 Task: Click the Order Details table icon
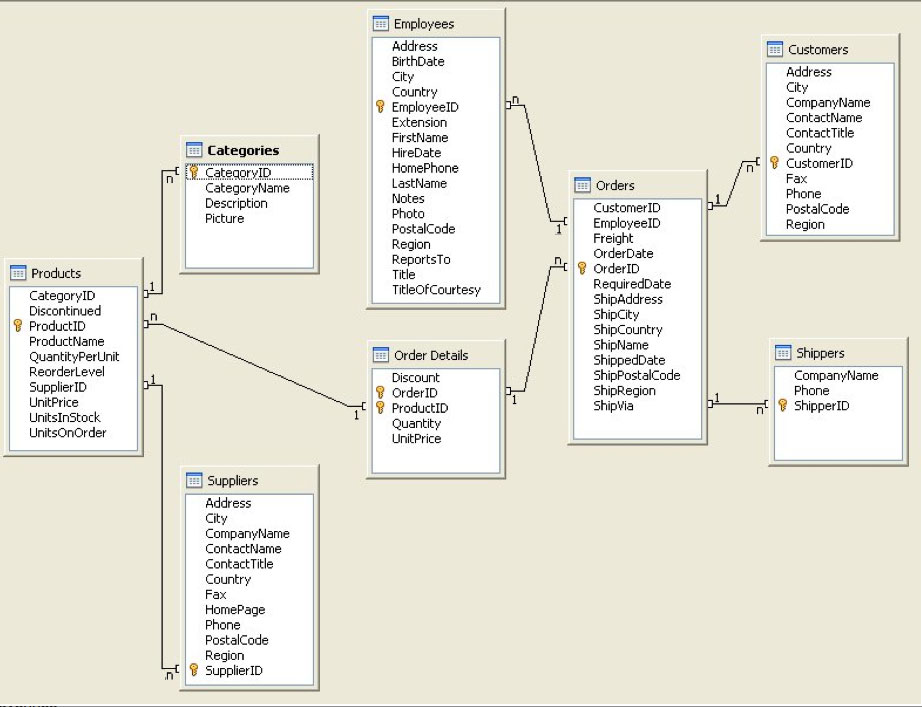[x=380, y=355]
